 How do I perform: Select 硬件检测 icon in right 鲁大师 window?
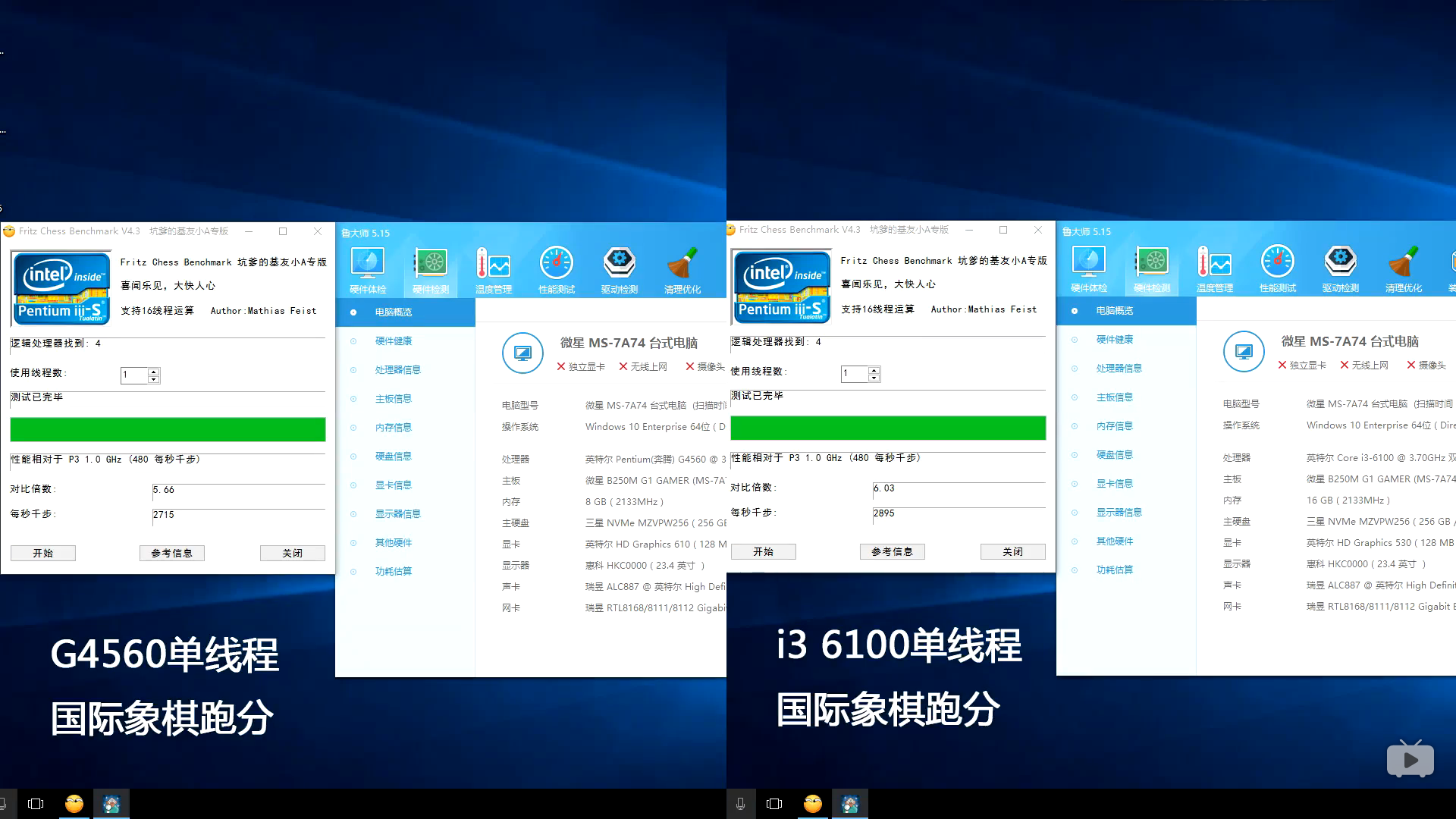(1152, 269)
